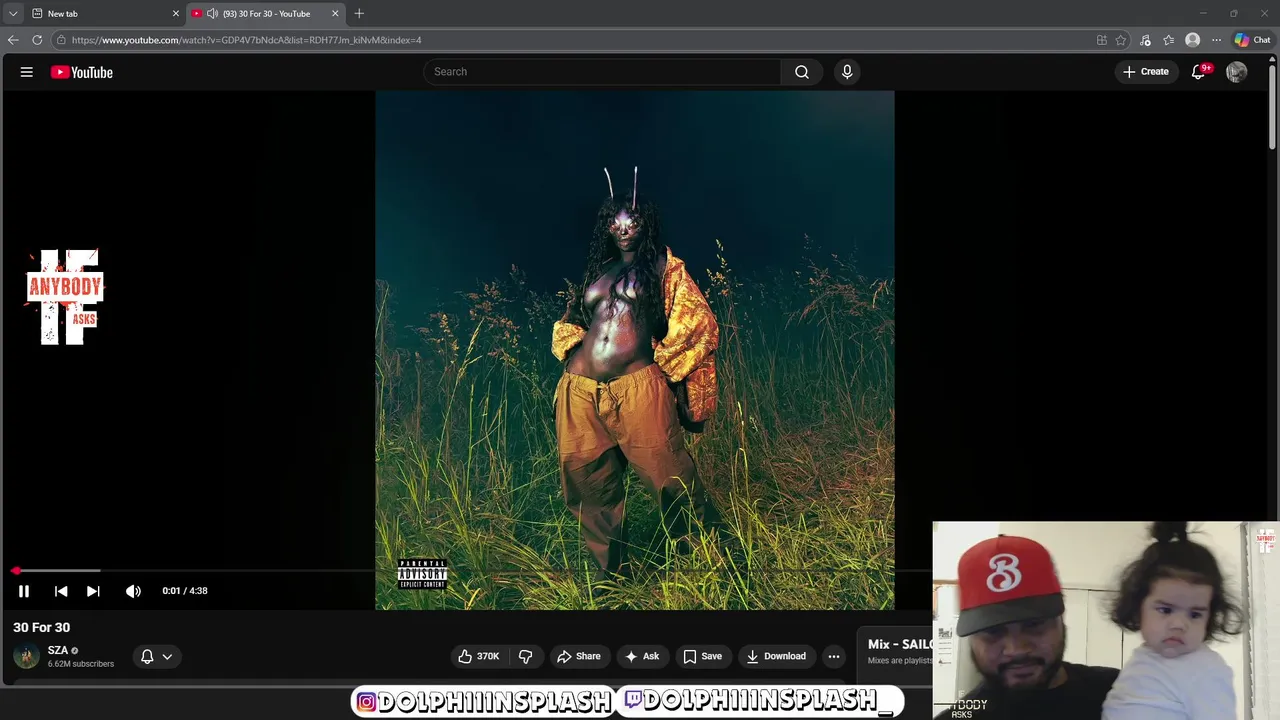Share this video
Screen dimensions: 1280x720
point(579,656)
